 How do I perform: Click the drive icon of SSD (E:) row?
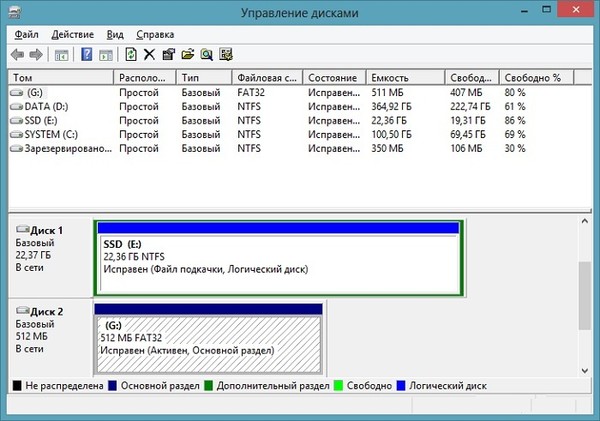[16, 121]
